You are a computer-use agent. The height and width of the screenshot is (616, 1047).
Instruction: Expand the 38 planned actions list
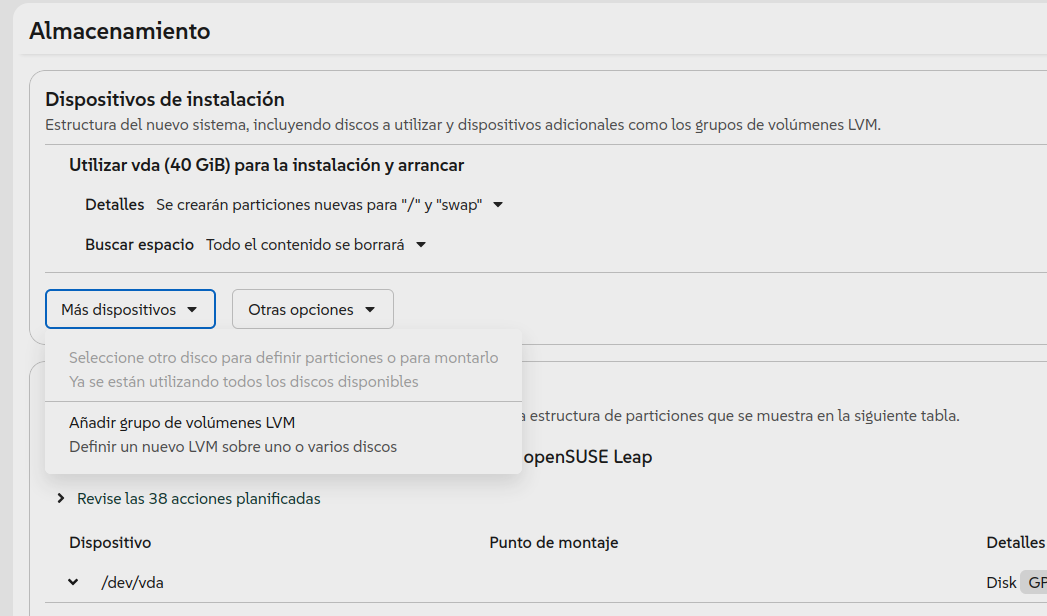tap(198, 498)
